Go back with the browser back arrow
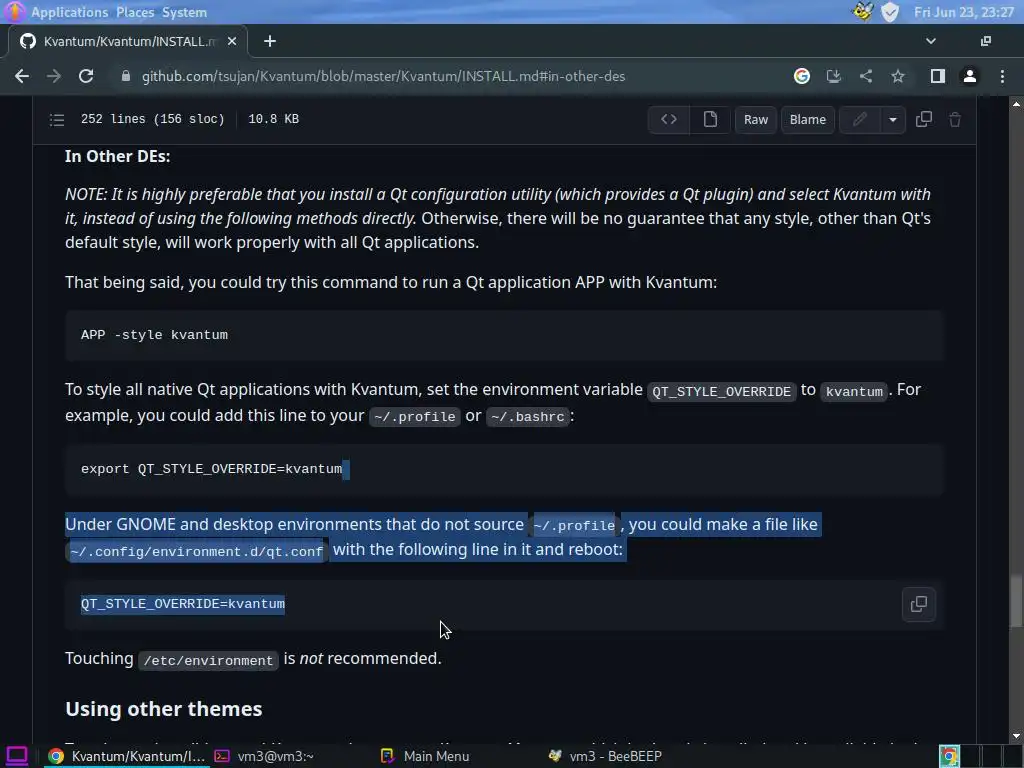This screenshot has height=768, width=1024. point(22,76)
